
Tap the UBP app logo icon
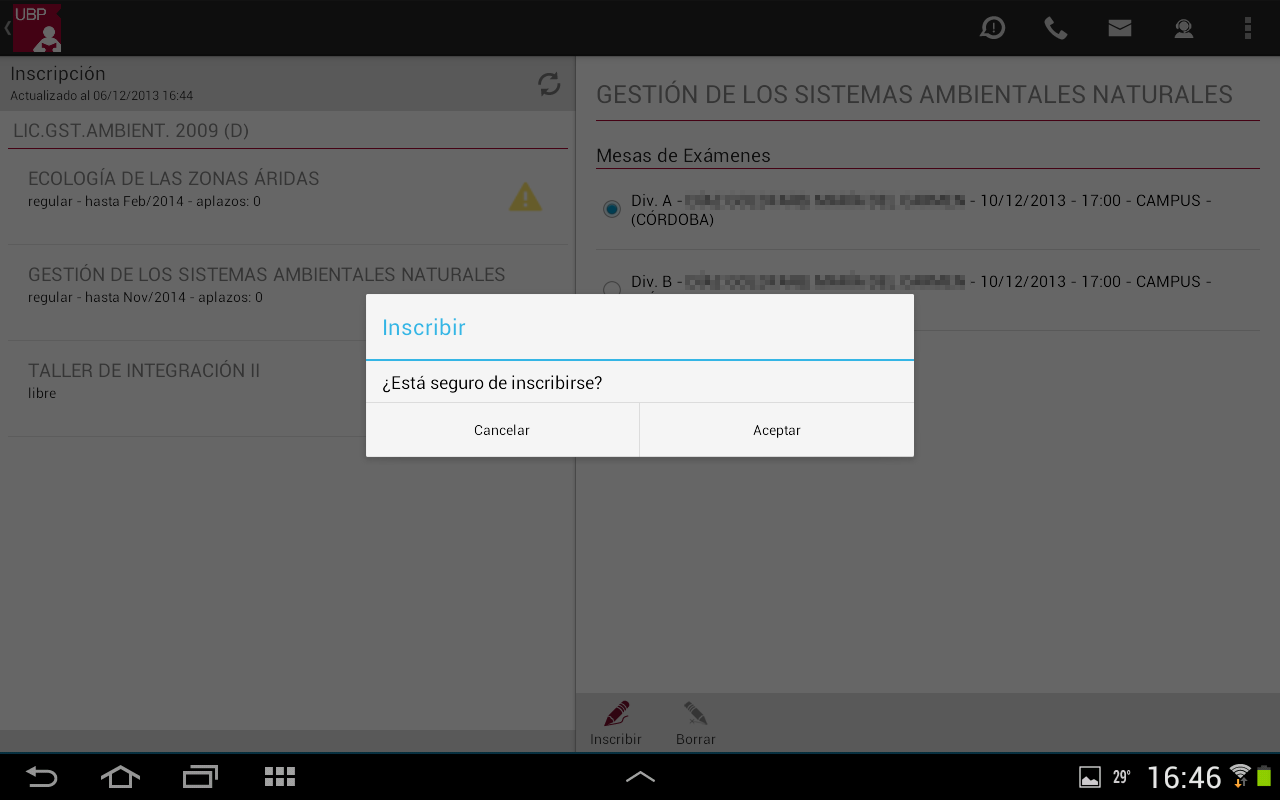[37, 28]
